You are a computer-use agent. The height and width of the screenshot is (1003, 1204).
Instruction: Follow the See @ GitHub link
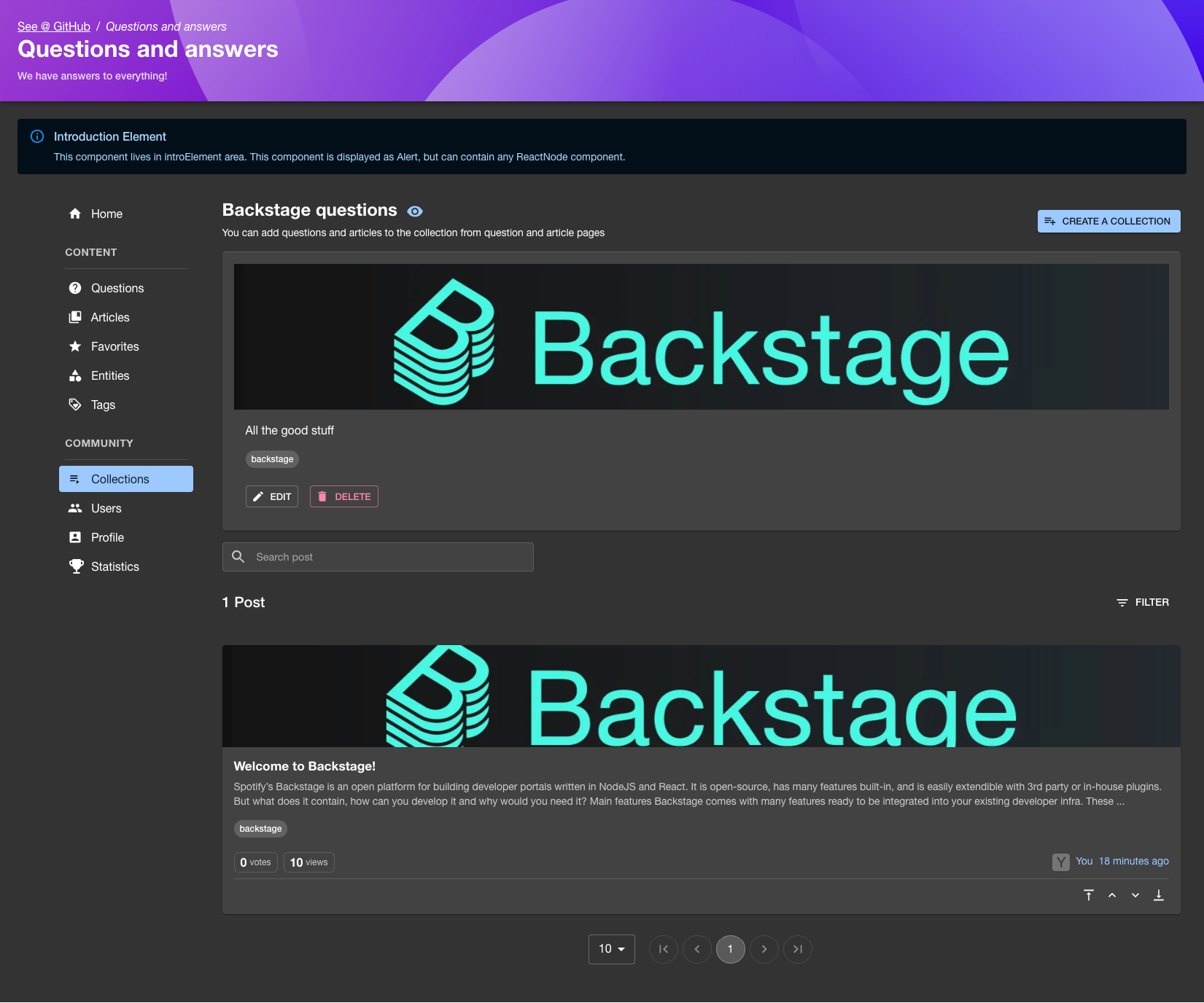click(x=54, y=26)
